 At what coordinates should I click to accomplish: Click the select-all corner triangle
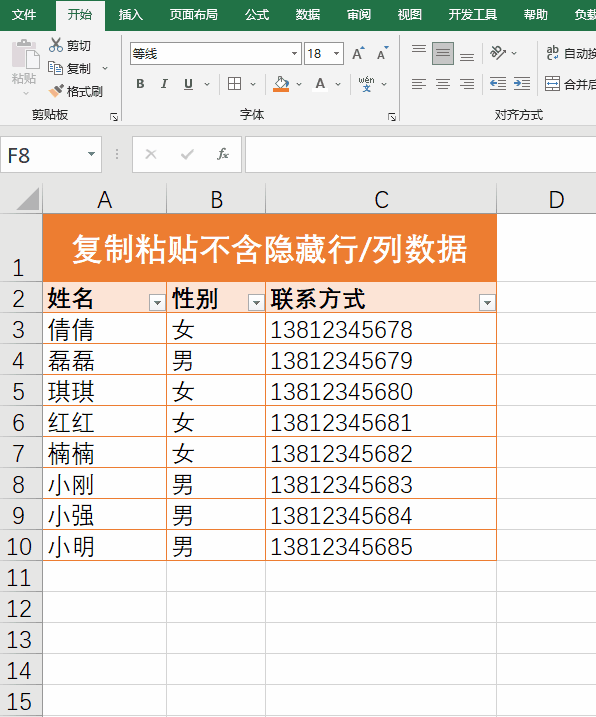[27, 200]
